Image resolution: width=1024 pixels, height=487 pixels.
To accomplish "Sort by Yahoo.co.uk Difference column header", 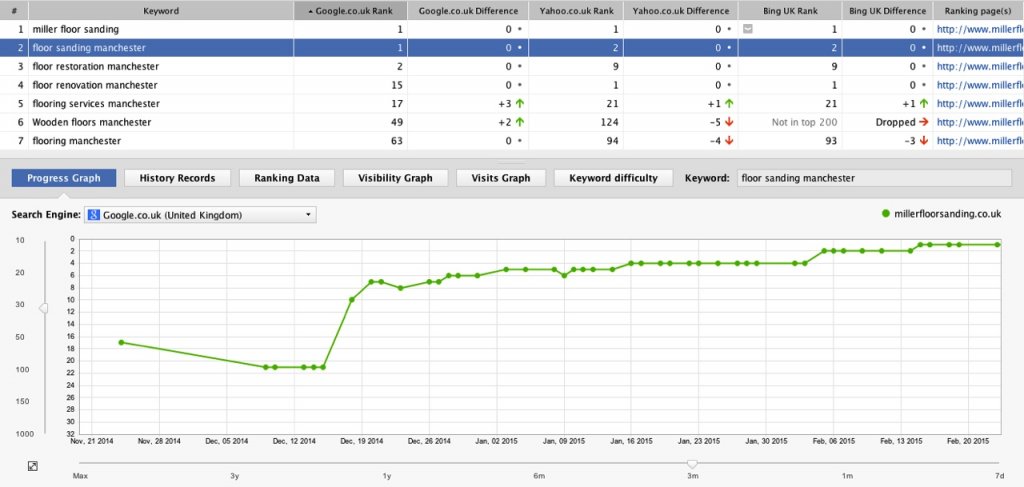I will pos(681,10).
